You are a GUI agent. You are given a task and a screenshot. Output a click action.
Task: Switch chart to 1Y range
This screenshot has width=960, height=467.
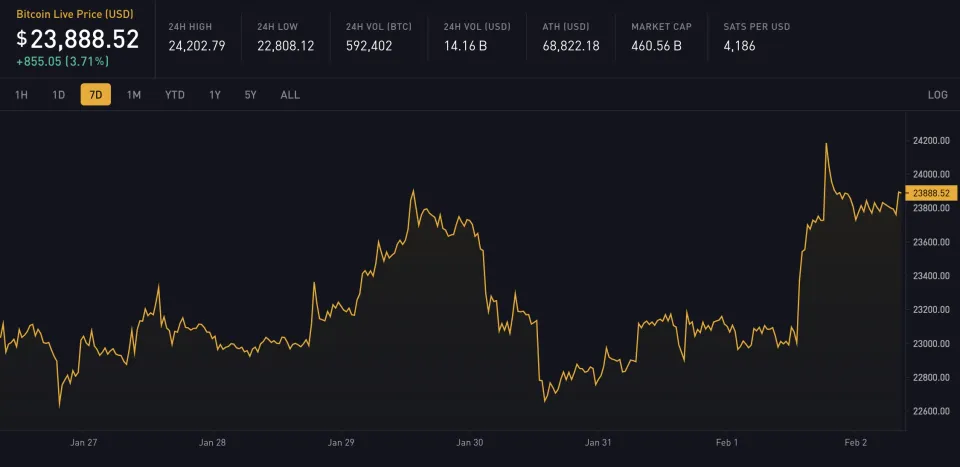pos(215,95)
